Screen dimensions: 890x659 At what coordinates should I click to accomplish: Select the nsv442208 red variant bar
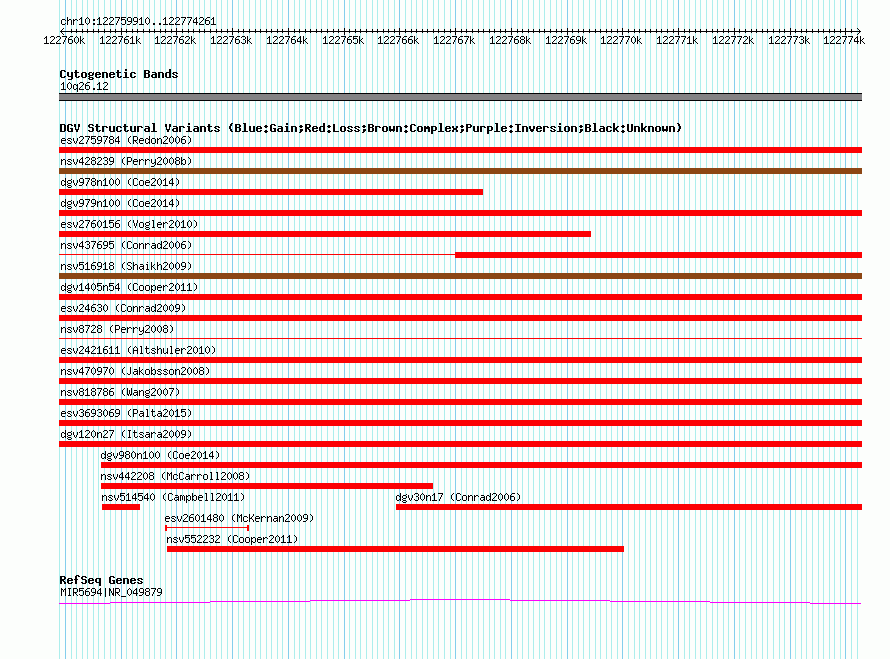(267, 486)
